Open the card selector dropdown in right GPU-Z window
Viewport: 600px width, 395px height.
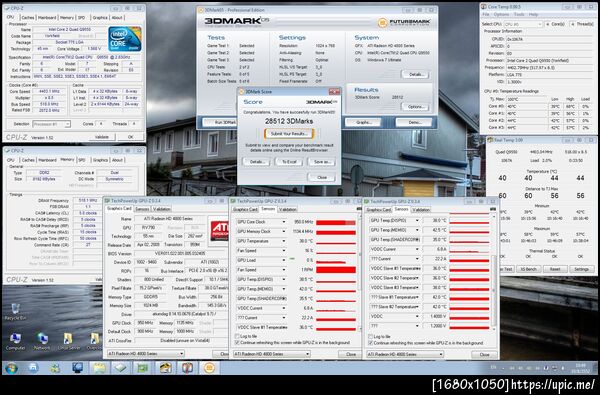coord(405,354)
